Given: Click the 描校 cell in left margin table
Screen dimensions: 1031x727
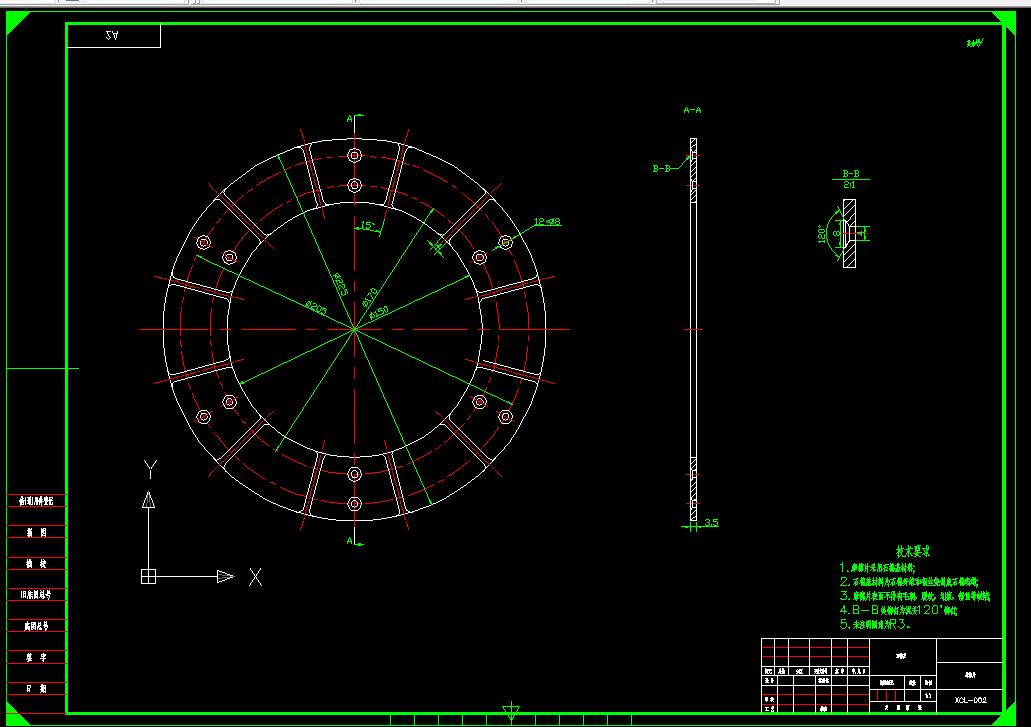Looking at the screenshot, I should (37, 563).
